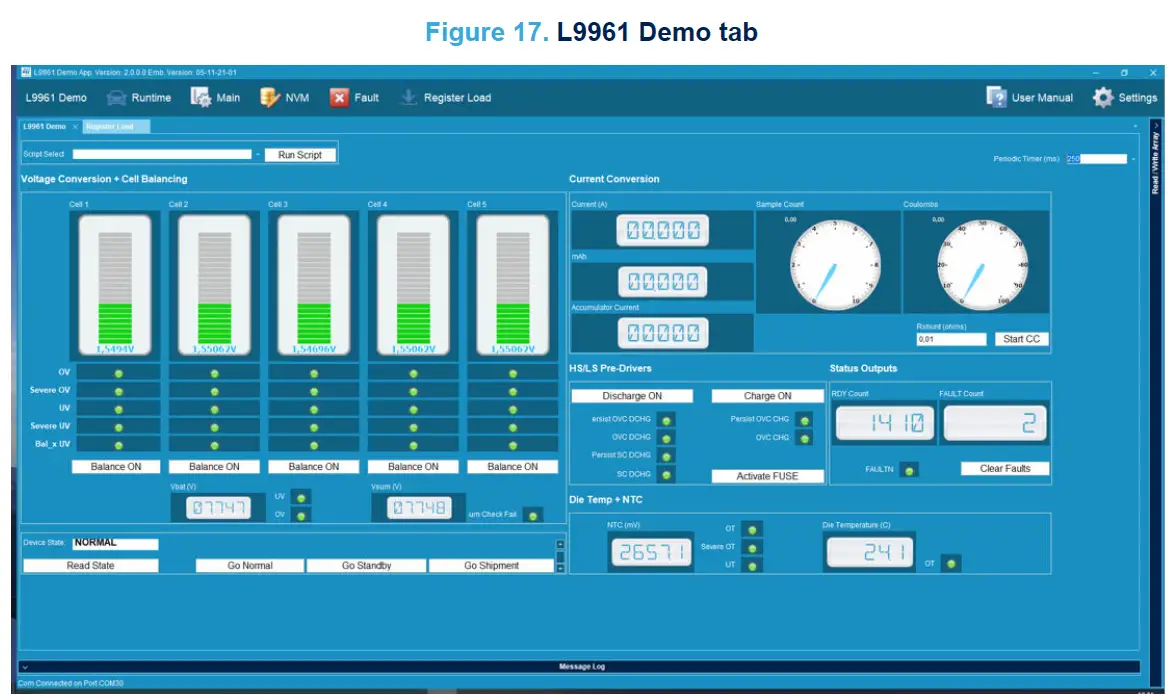The height and width of the screenshot is (700, 1173).
Task: Turn on balancing for Cell 1
Action: click(116, 467)
